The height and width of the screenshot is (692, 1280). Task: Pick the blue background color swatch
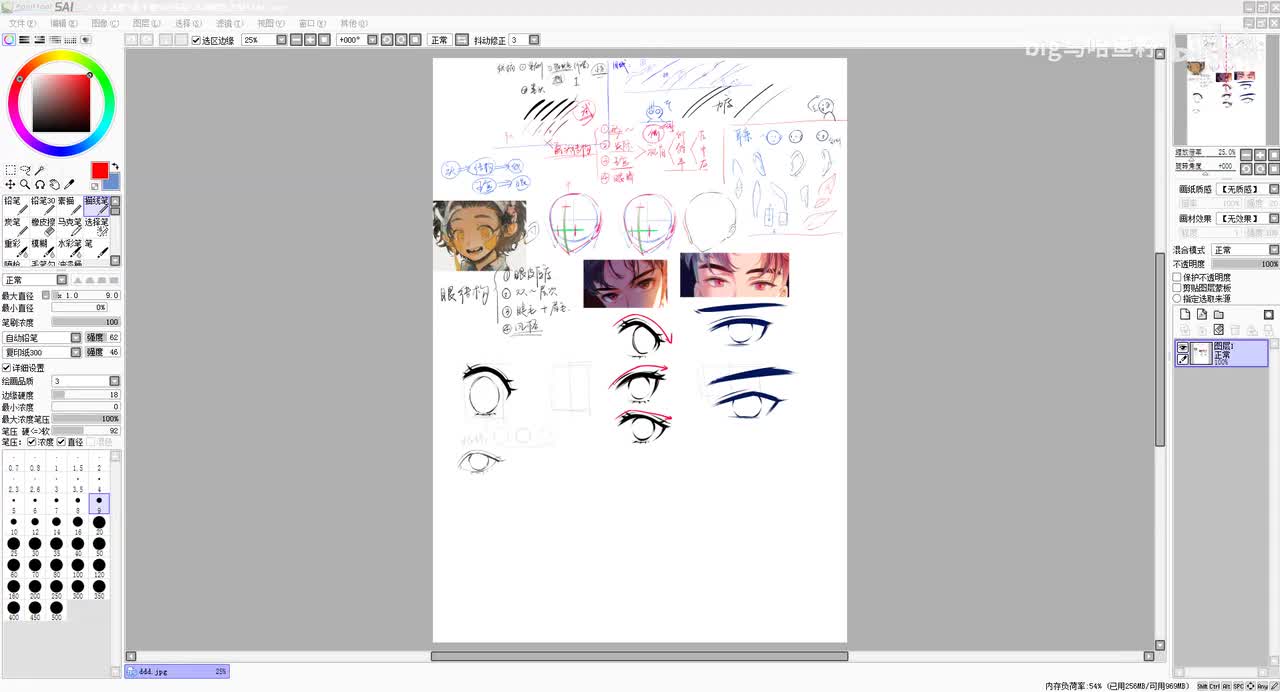point(114,183)
